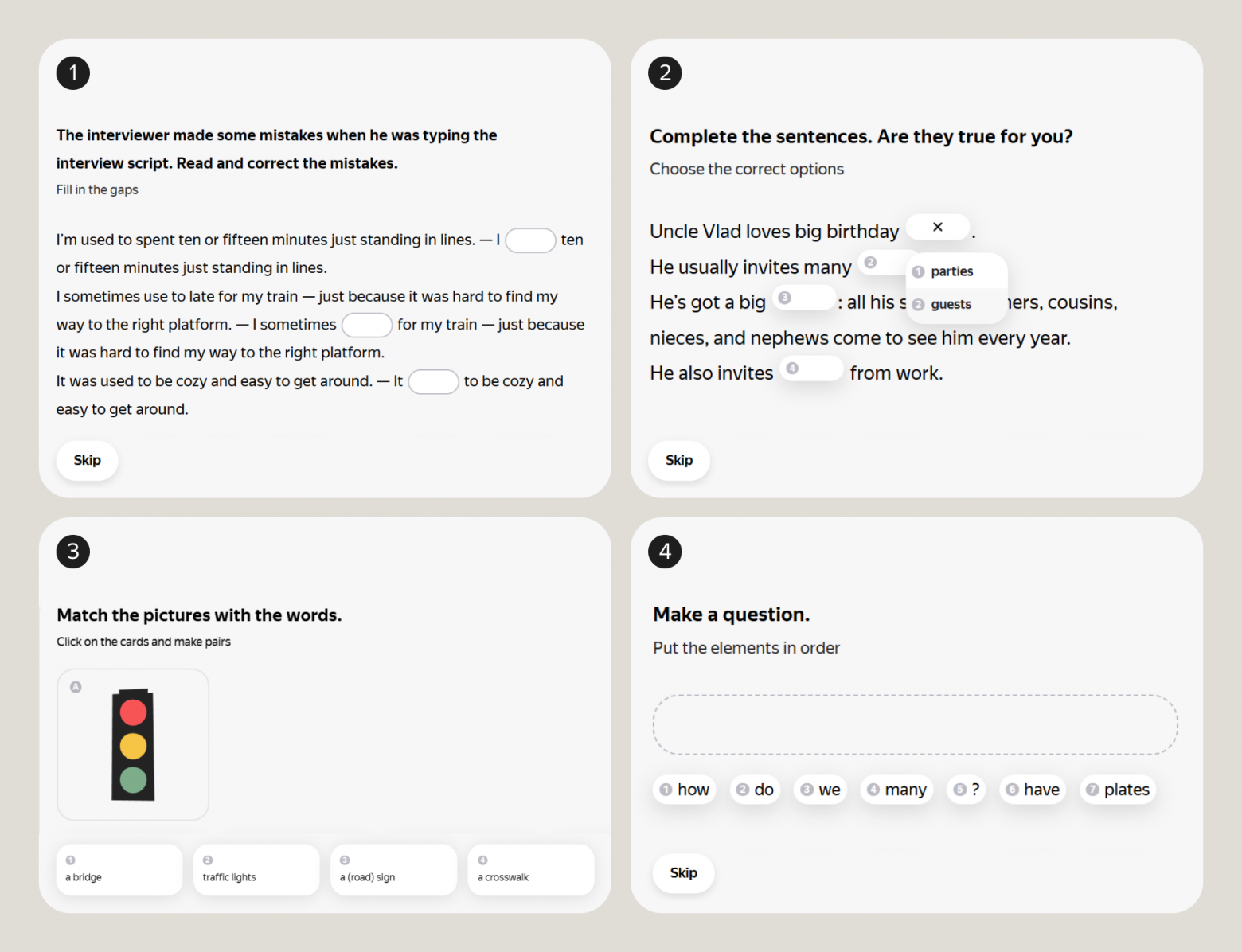The width and height of the screenshot is (1242, 952).
Task: Close the open dropdown with the X icon
Action: pos(938,228)
